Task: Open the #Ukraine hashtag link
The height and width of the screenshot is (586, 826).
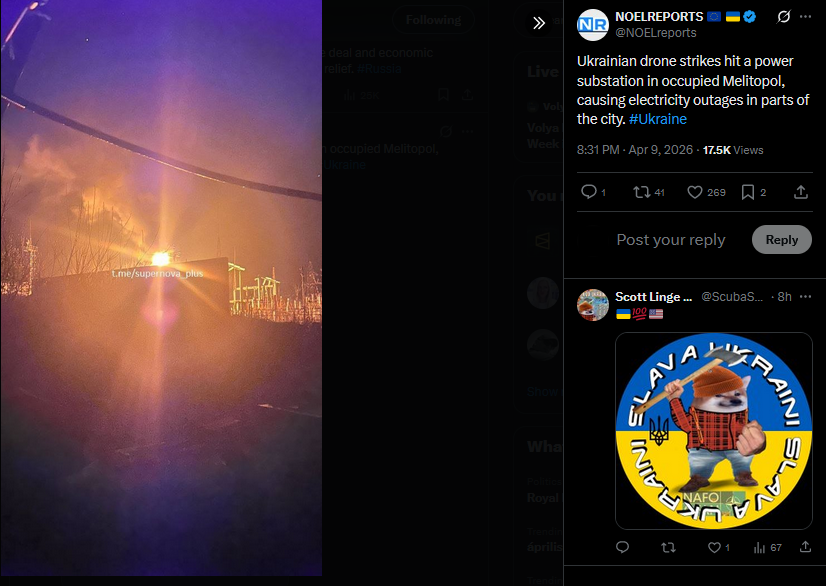Action: [657, 119]
